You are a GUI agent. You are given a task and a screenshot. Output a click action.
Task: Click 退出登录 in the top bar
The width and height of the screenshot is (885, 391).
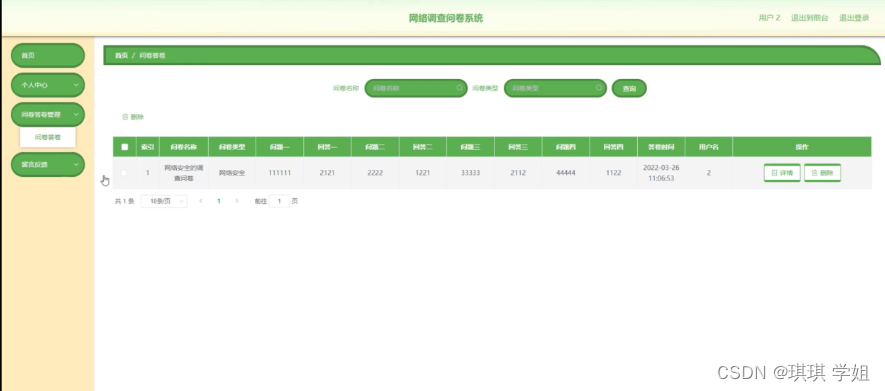(854, 18)
